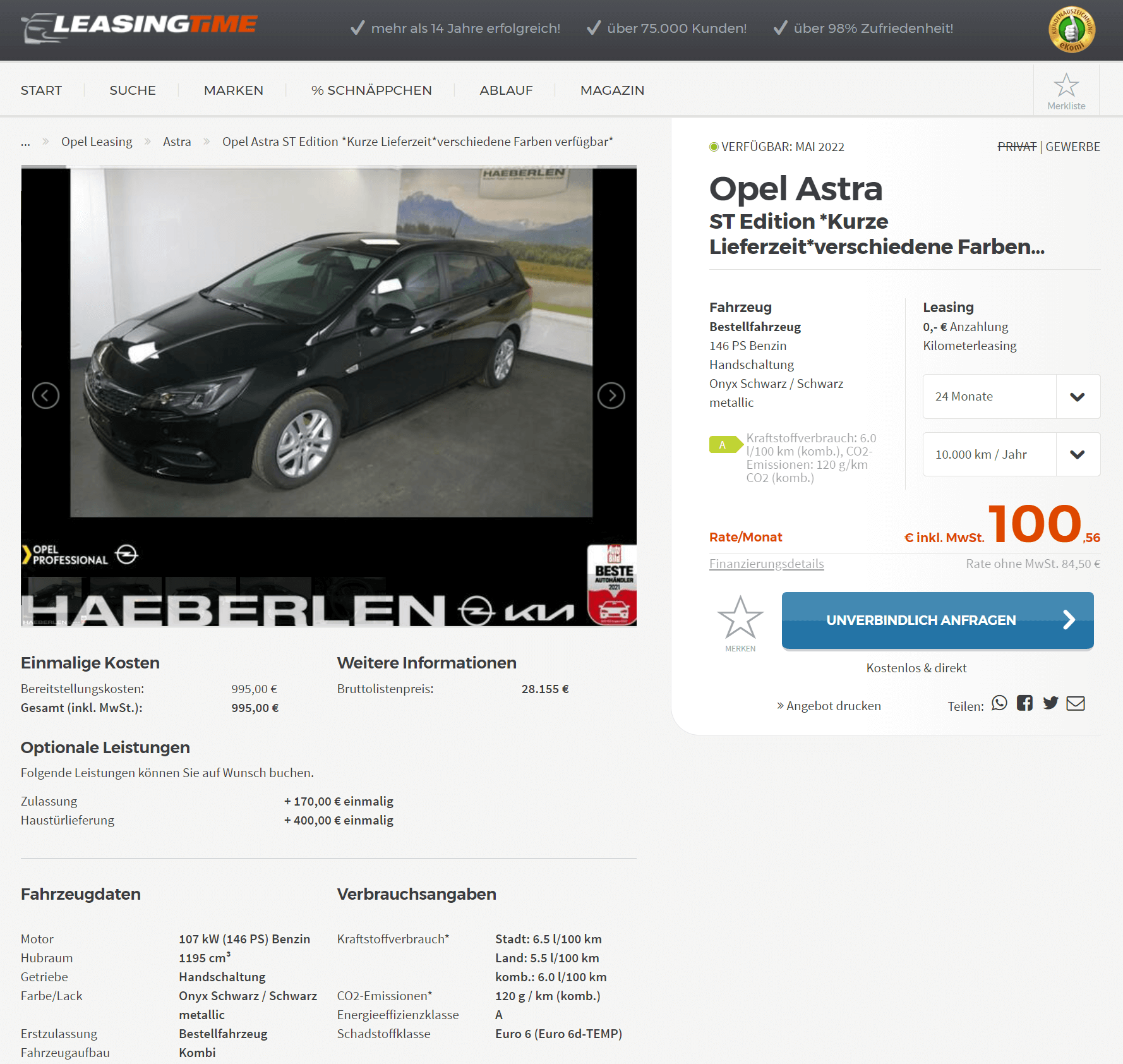Open the SUCHE menu item
Viewport: 1123px width, 1064px height.
click(x=133, y=90)
